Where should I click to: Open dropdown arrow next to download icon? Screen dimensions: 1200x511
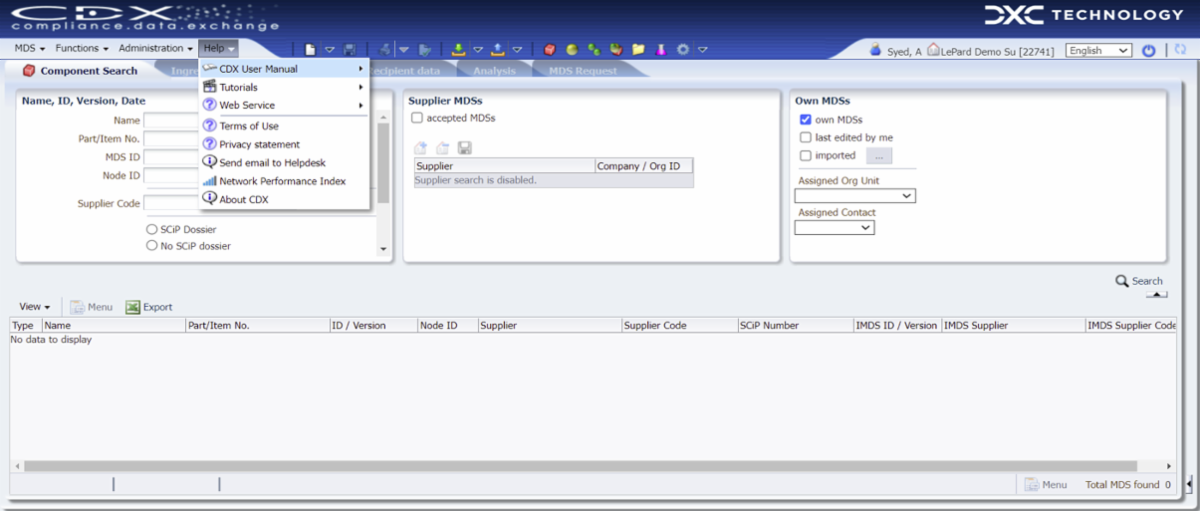tap(477, 49)
